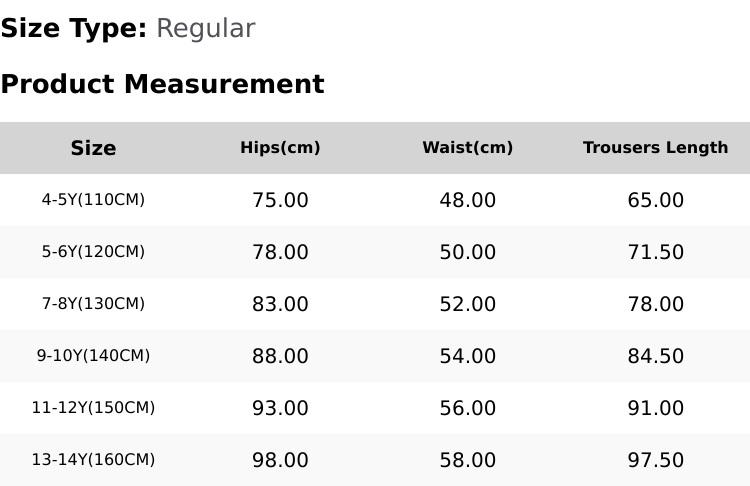Viewport: 750px width, 486px height.
Task: Select the Regular size type value
Action: tap(205, 29)
